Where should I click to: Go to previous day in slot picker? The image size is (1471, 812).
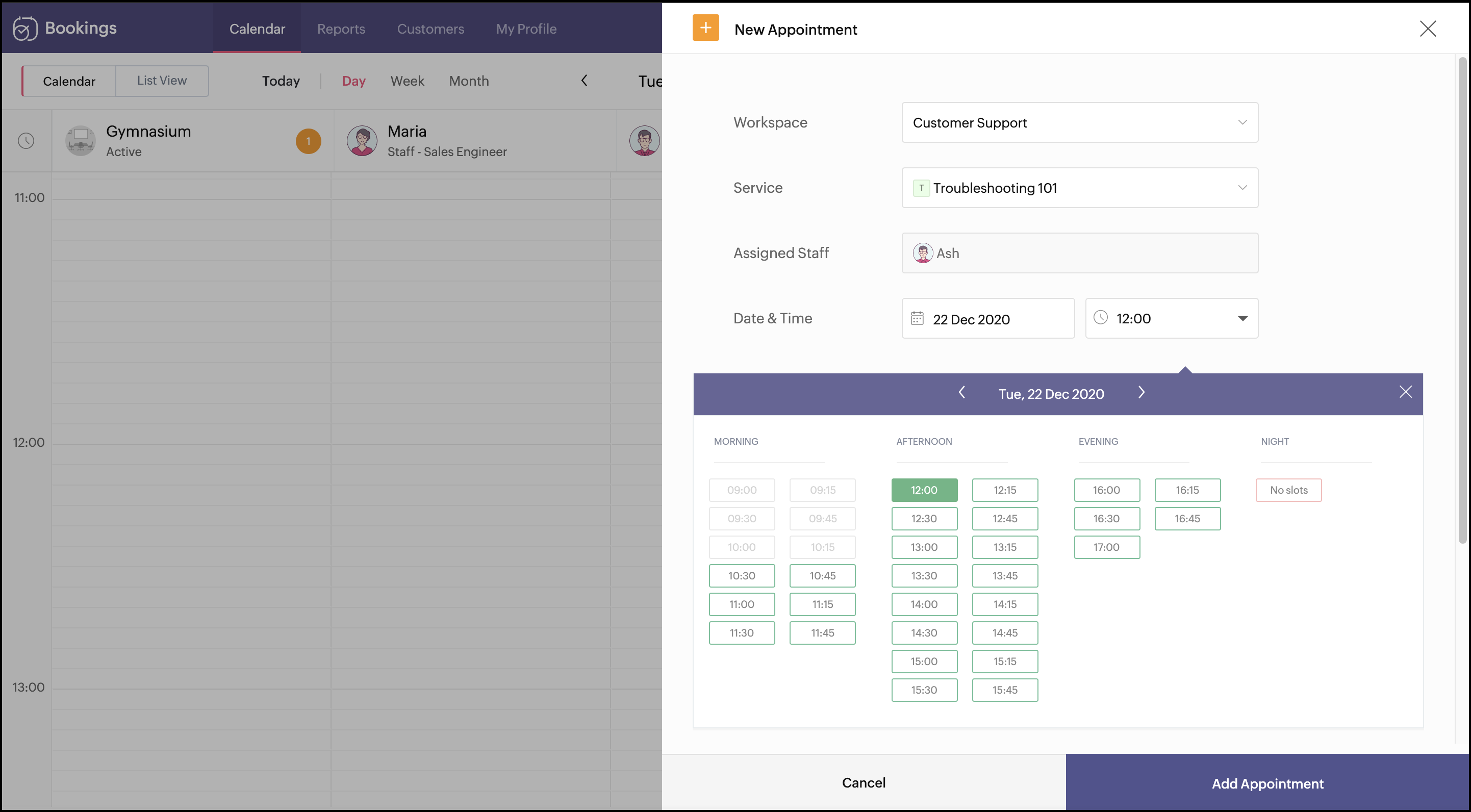(x=961, y=393)
